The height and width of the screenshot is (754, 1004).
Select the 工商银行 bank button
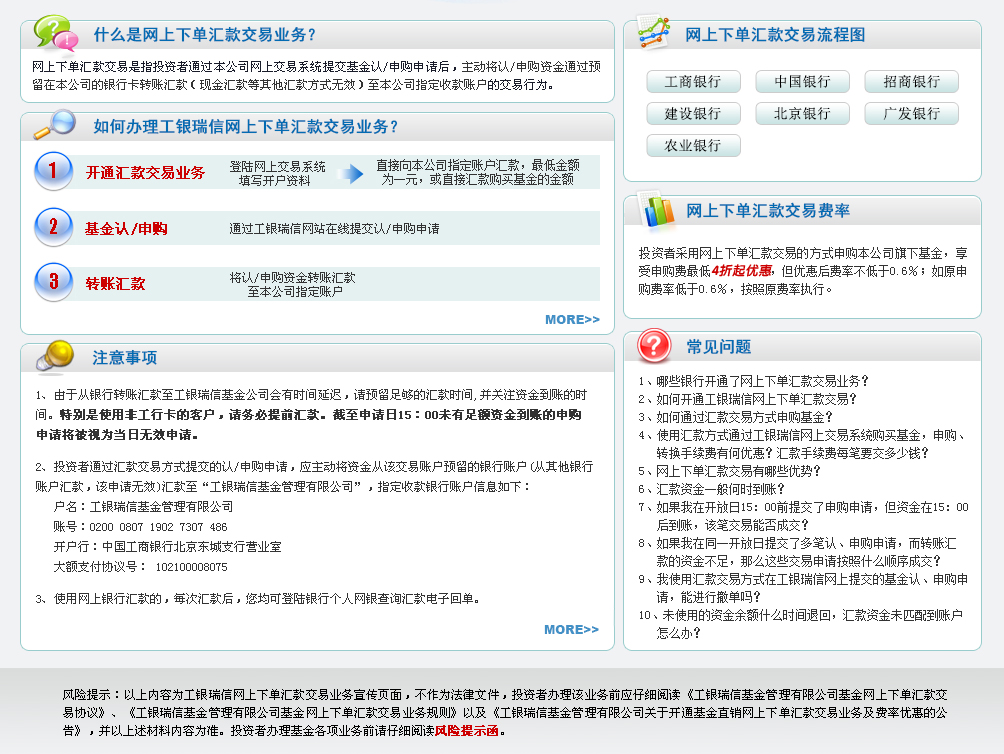(693, 81)
